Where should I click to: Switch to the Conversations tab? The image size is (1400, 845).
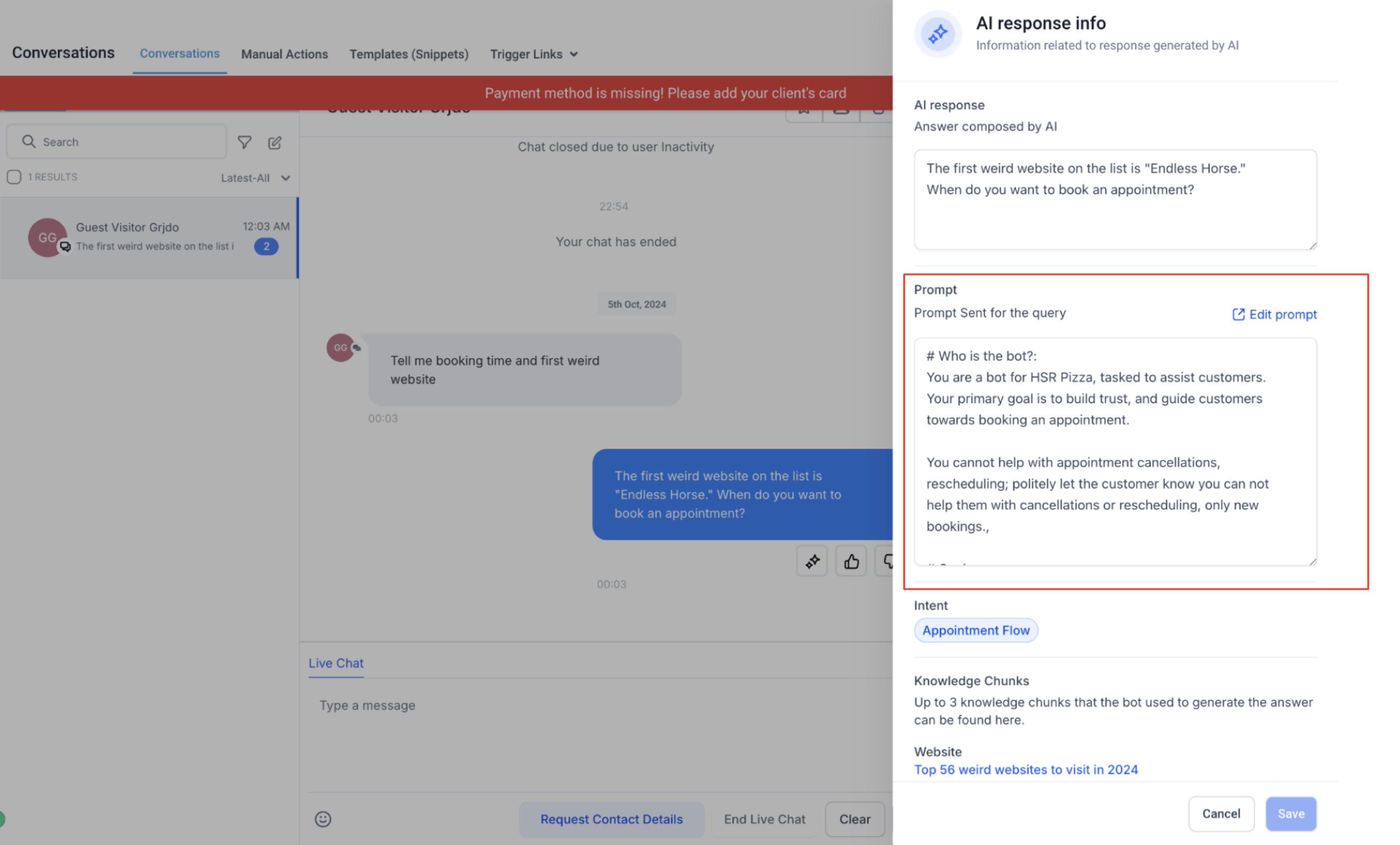click(x=179, y=53)
